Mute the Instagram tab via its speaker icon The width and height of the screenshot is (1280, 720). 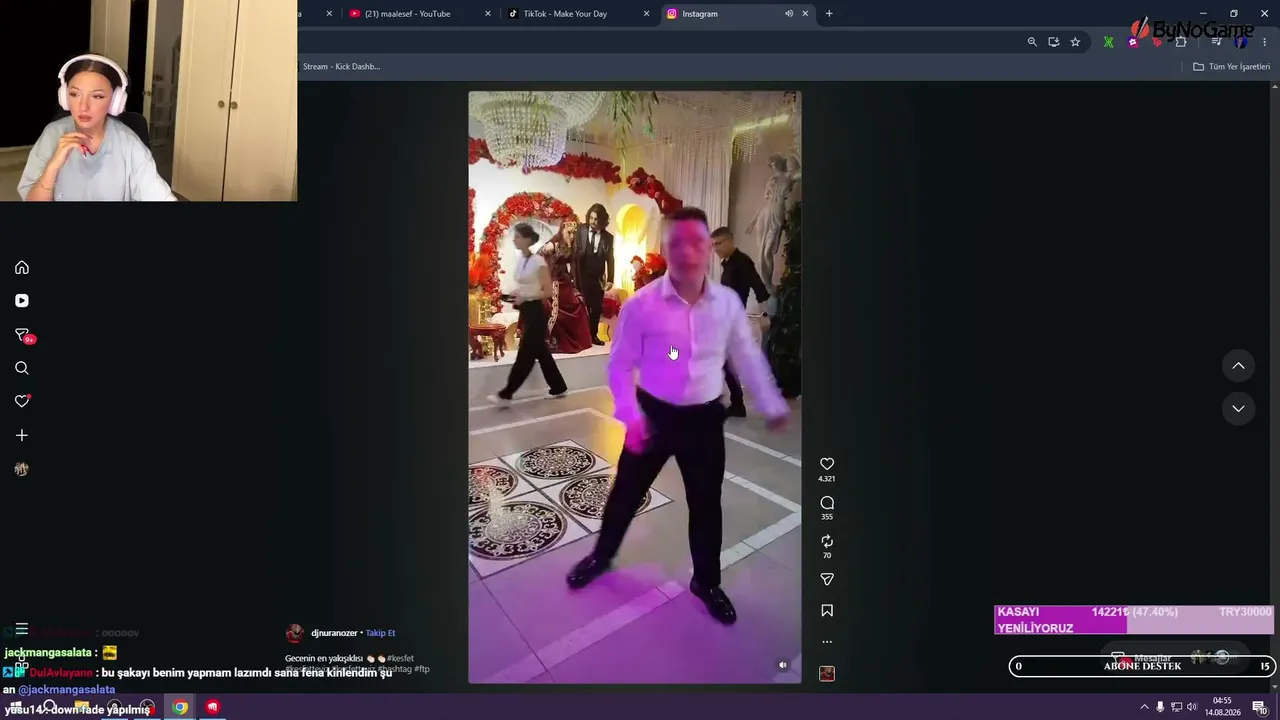click(x=789, y=14)
